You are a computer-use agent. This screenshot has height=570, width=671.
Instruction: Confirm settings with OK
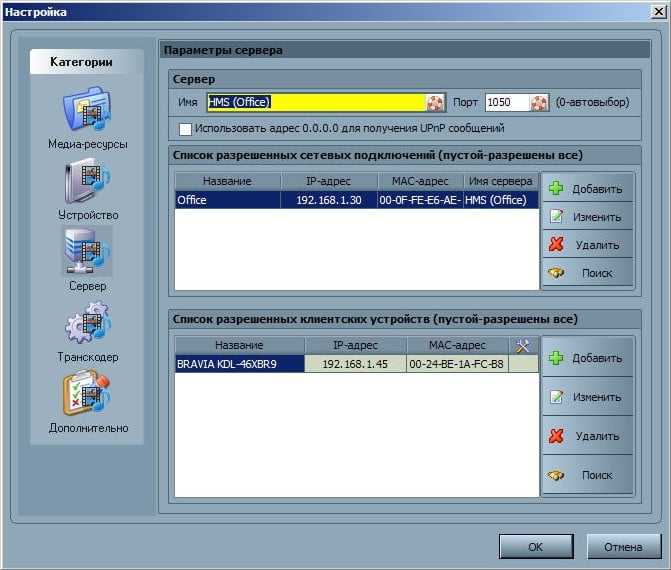click(x=536, y=546)
